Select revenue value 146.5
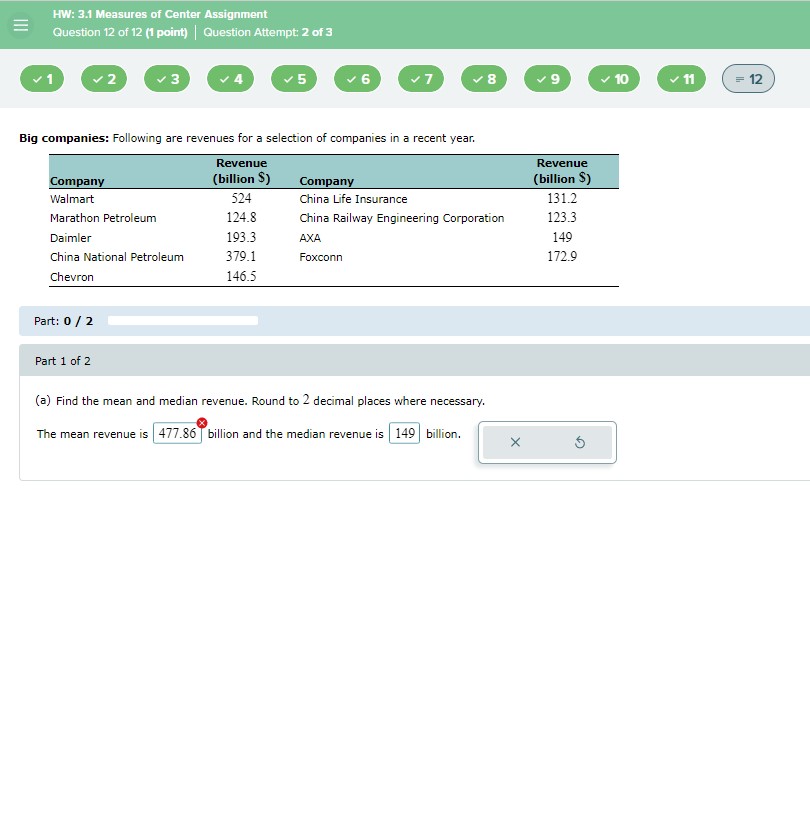Viewport: 810px width, 824px height. click(x=241, y=276)
